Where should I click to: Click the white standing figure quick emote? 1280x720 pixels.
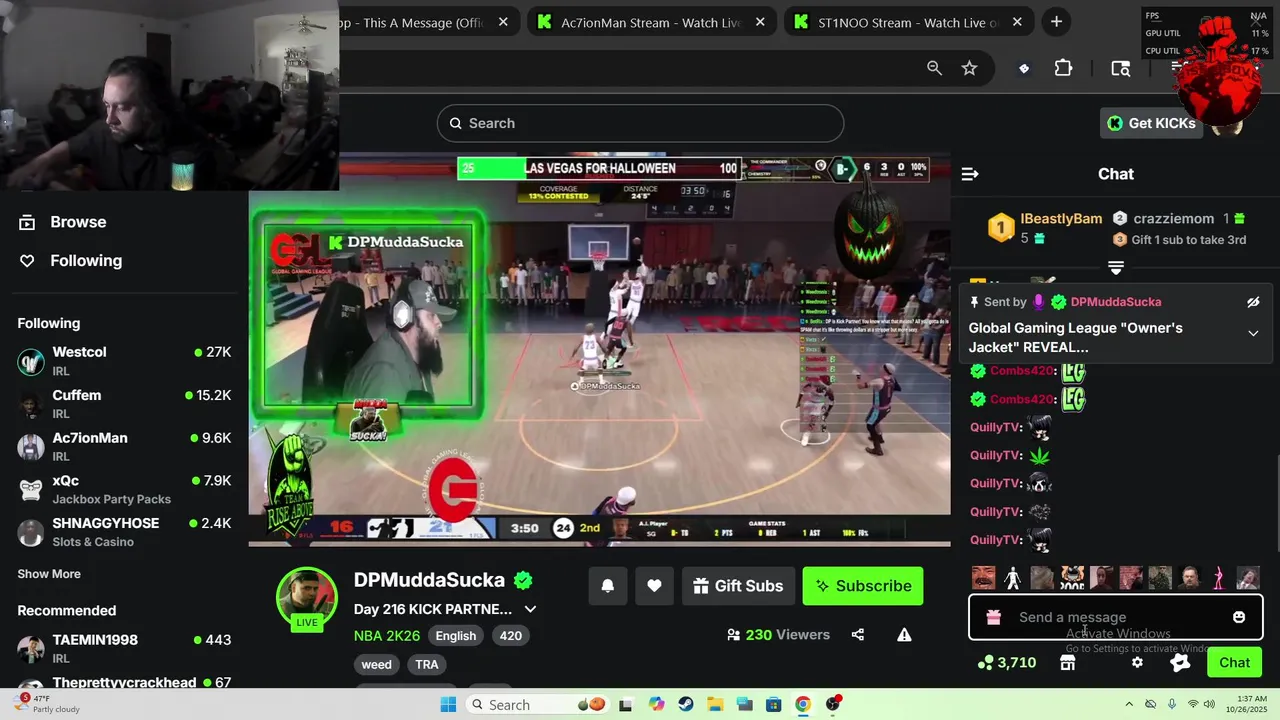[1013, 578]
